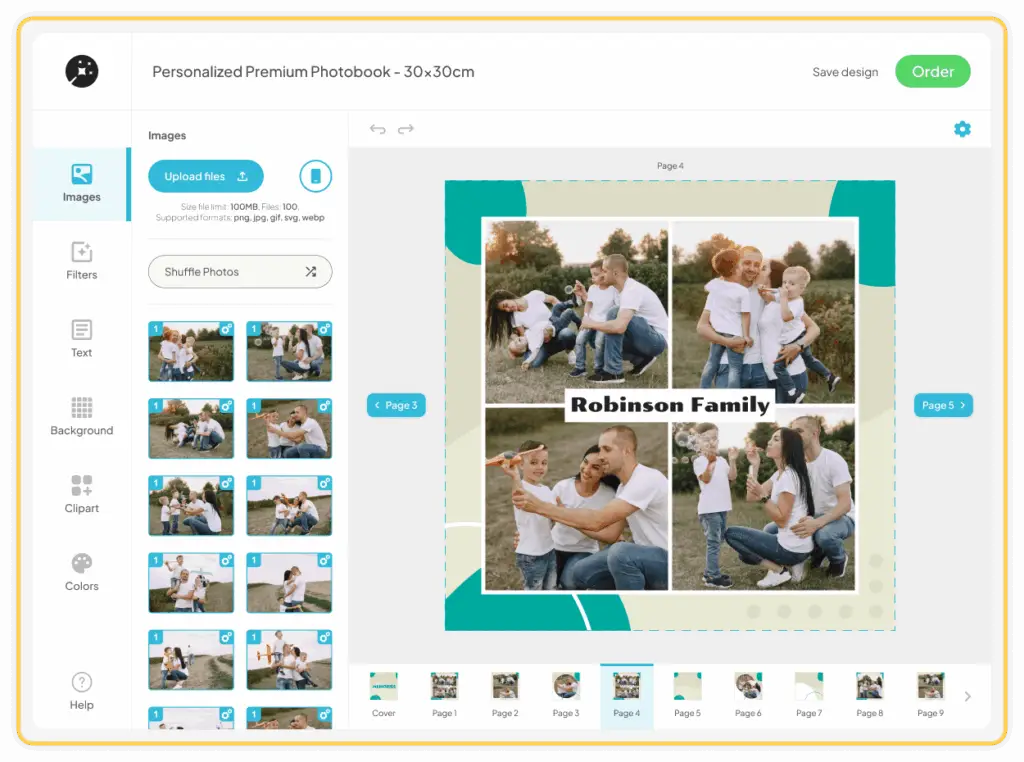This screenshot has height=762, width=1024.
Task: Click second thumbnail in second image row
Action: 289,428
